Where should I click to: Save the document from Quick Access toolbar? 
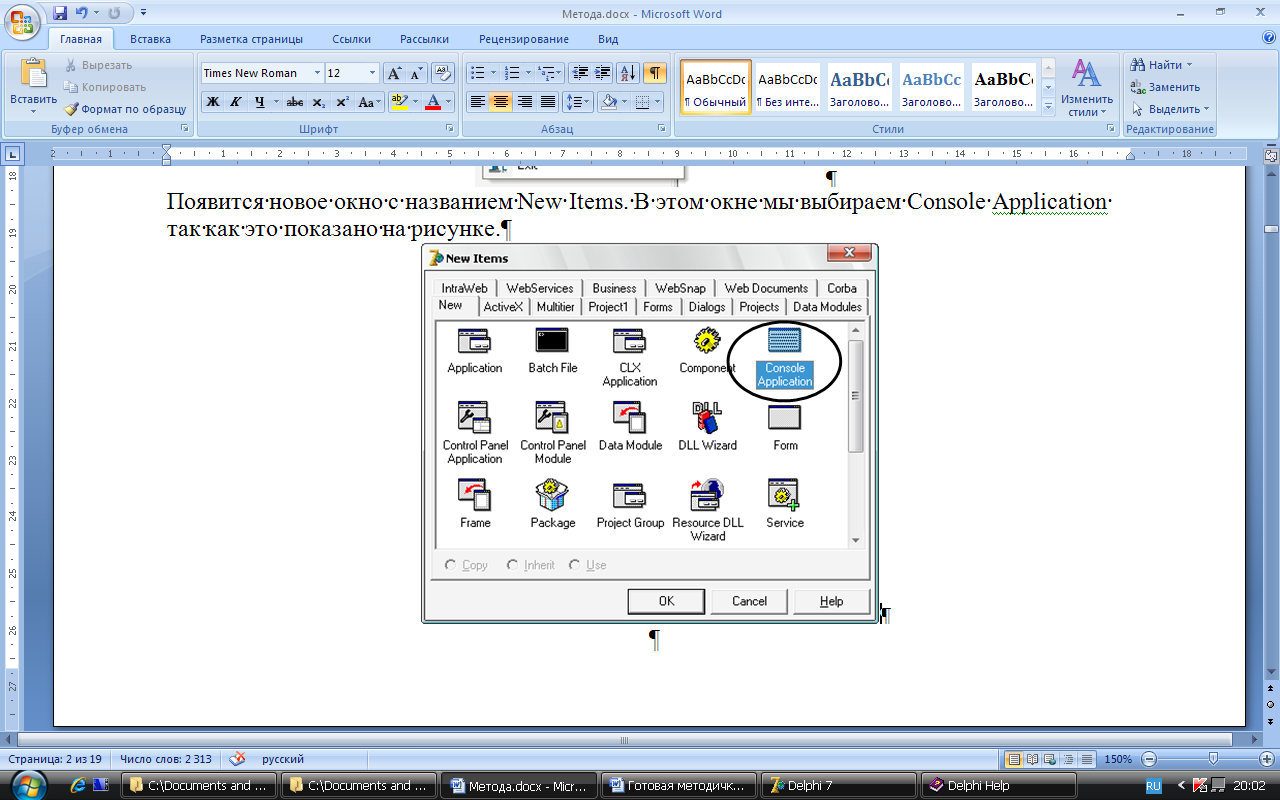tap(60, 13)
